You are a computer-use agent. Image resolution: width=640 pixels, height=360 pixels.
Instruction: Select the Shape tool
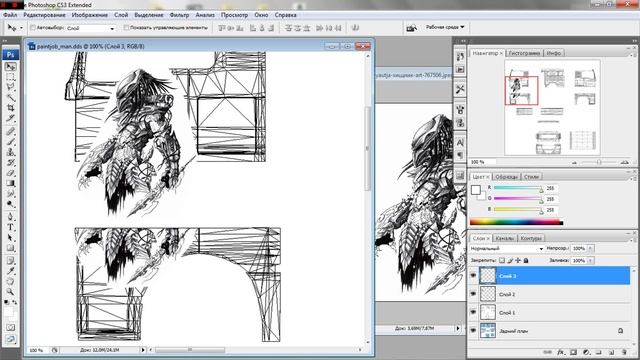(11, 248)
